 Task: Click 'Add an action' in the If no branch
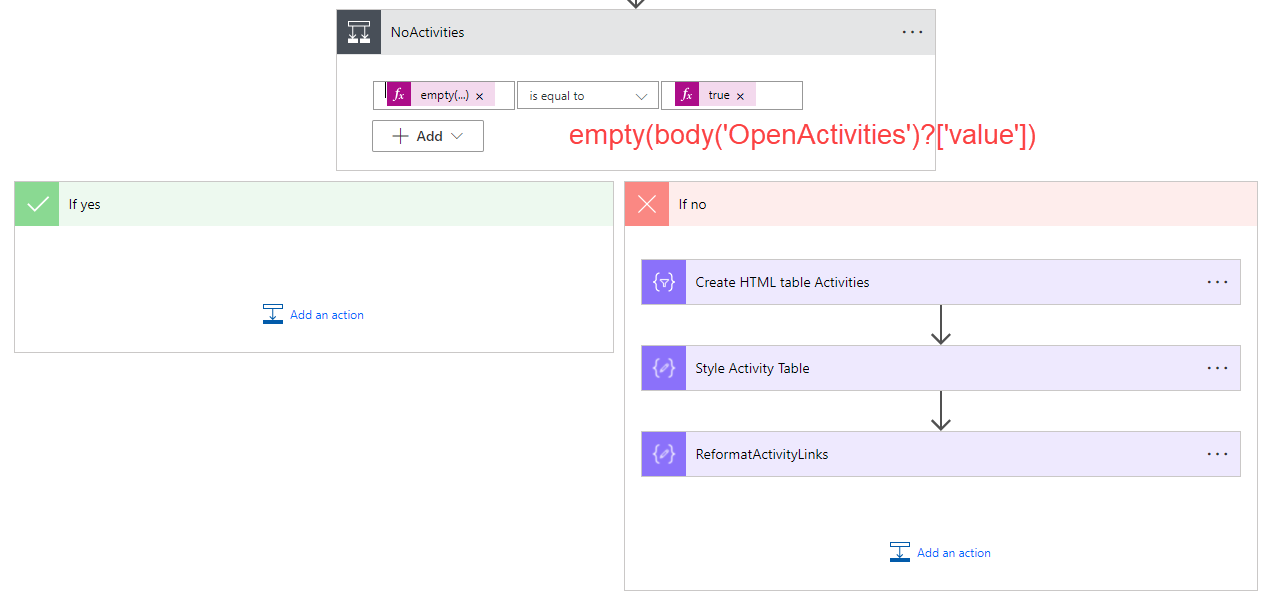tap(953, 552)
